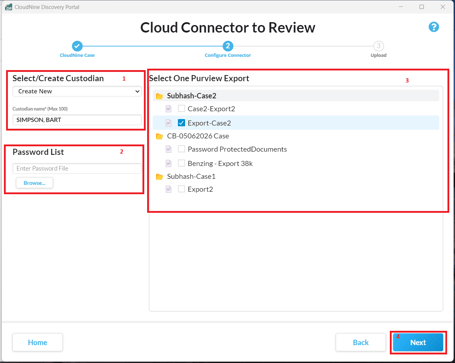Click the Next button
Image resolution: width=455 pixels, height=363 pixels.
click(x=418, y=342)
